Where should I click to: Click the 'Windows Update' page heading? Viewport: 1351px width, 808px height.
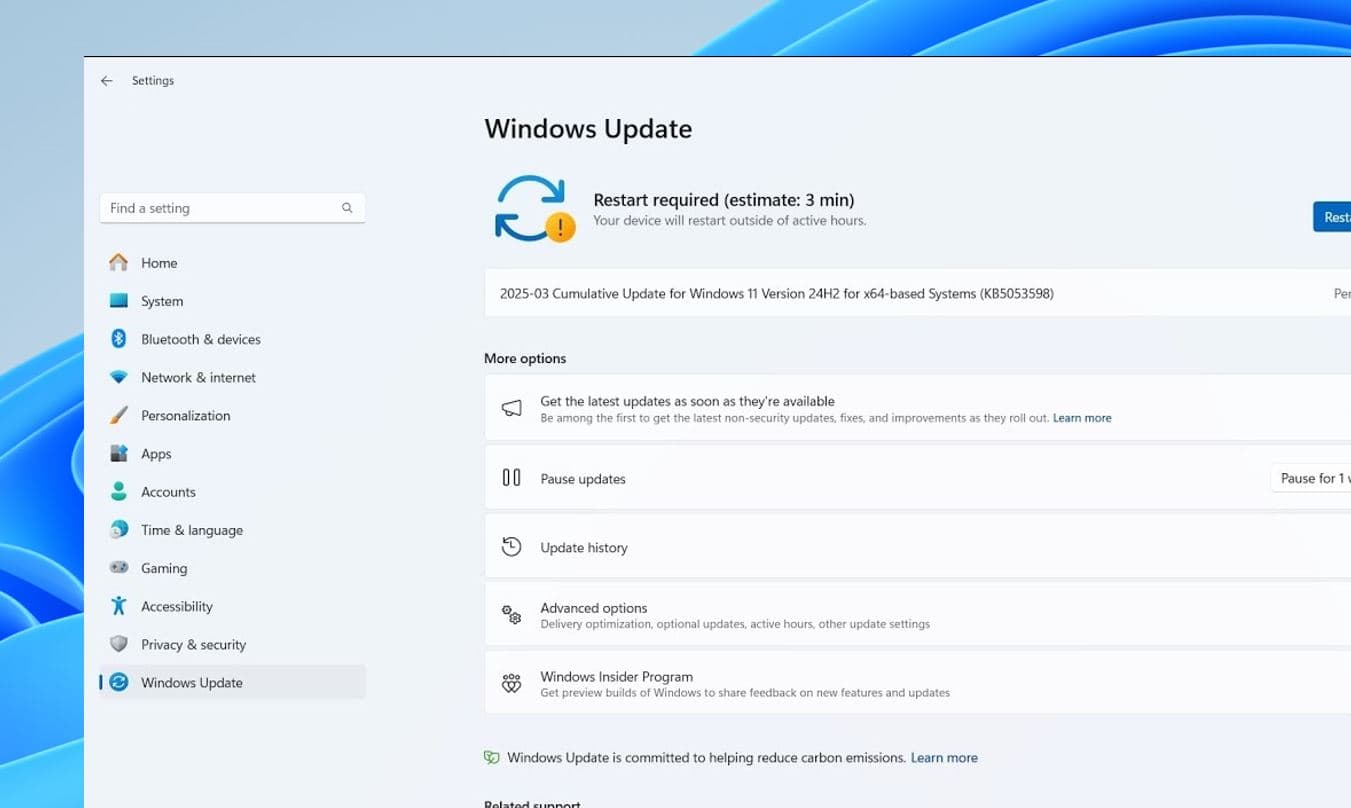pyautogui.click(x=588, y=129)
